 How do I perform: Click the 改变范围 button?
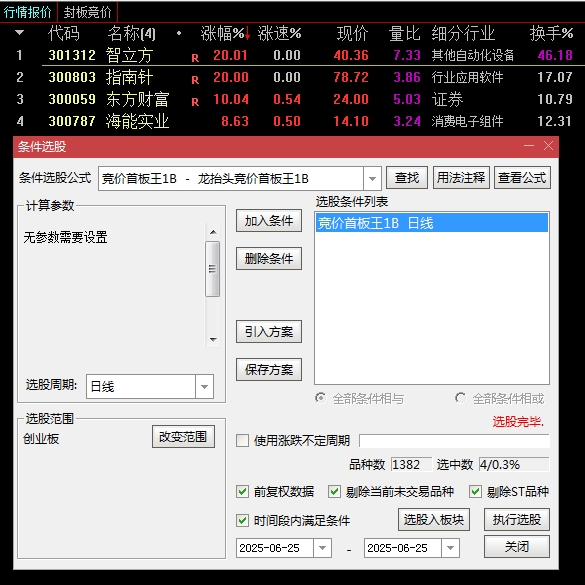[x=183, y=437]
